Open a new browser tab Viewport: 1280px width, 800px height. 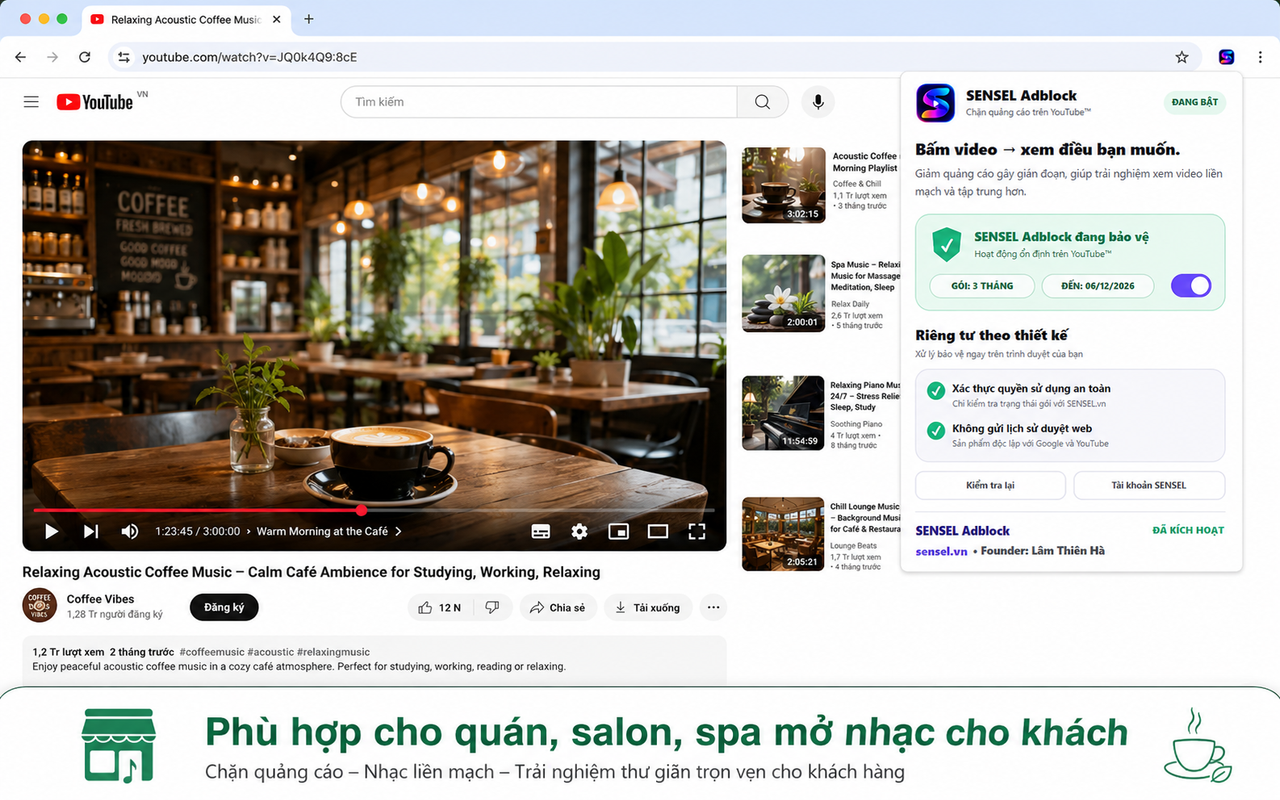[x=308, y=19]
